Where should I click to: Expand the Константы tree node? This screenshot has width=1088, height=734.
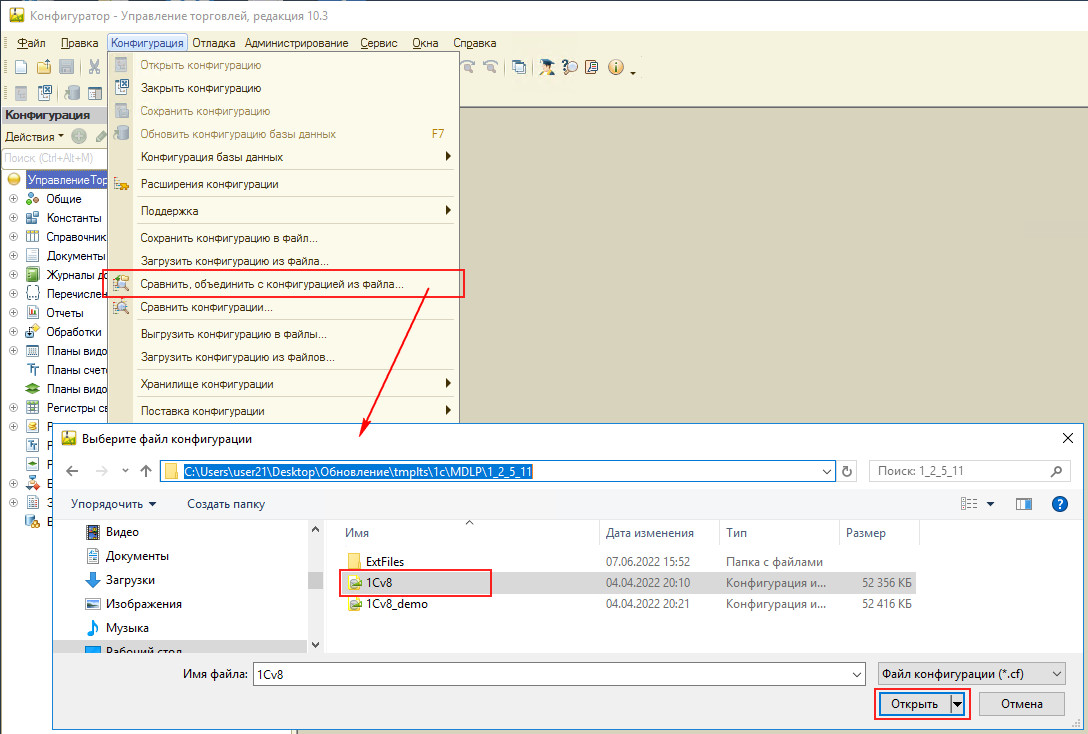[13, 218]
